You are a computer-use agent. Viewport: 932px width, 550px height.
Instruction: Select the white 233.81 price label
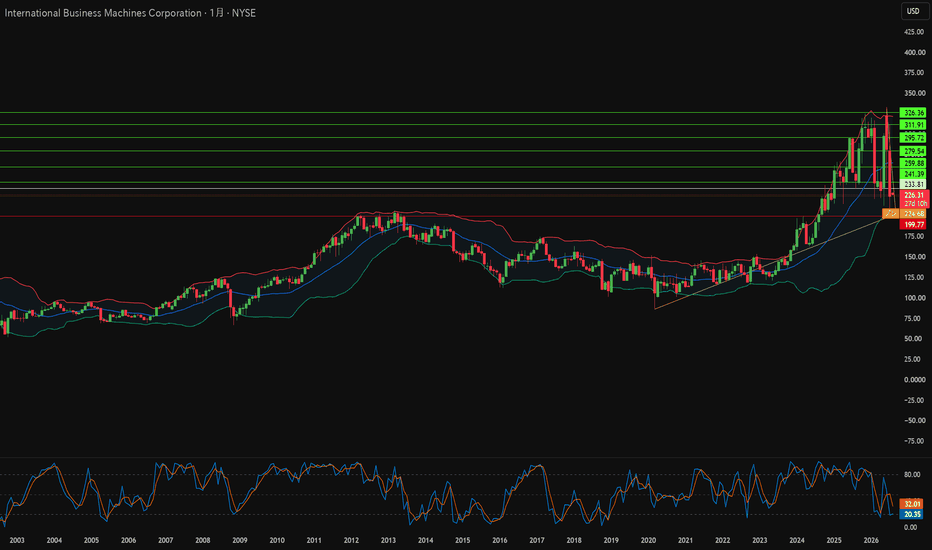pyautogui.click(x=912, y=184)
